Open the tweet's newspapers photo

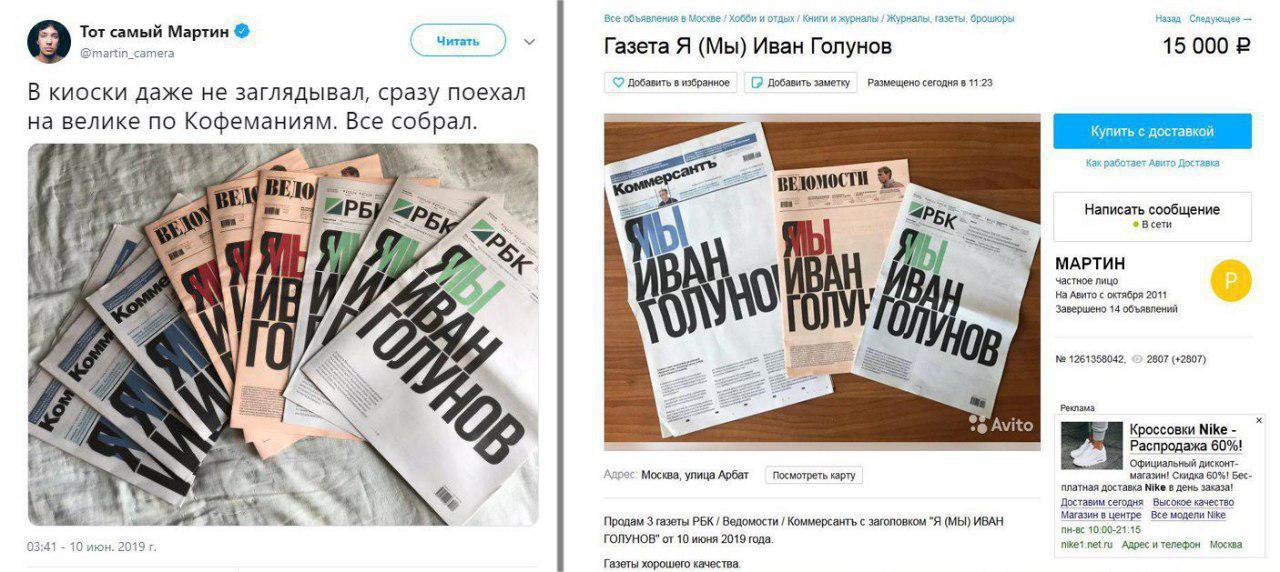[283, 335]
